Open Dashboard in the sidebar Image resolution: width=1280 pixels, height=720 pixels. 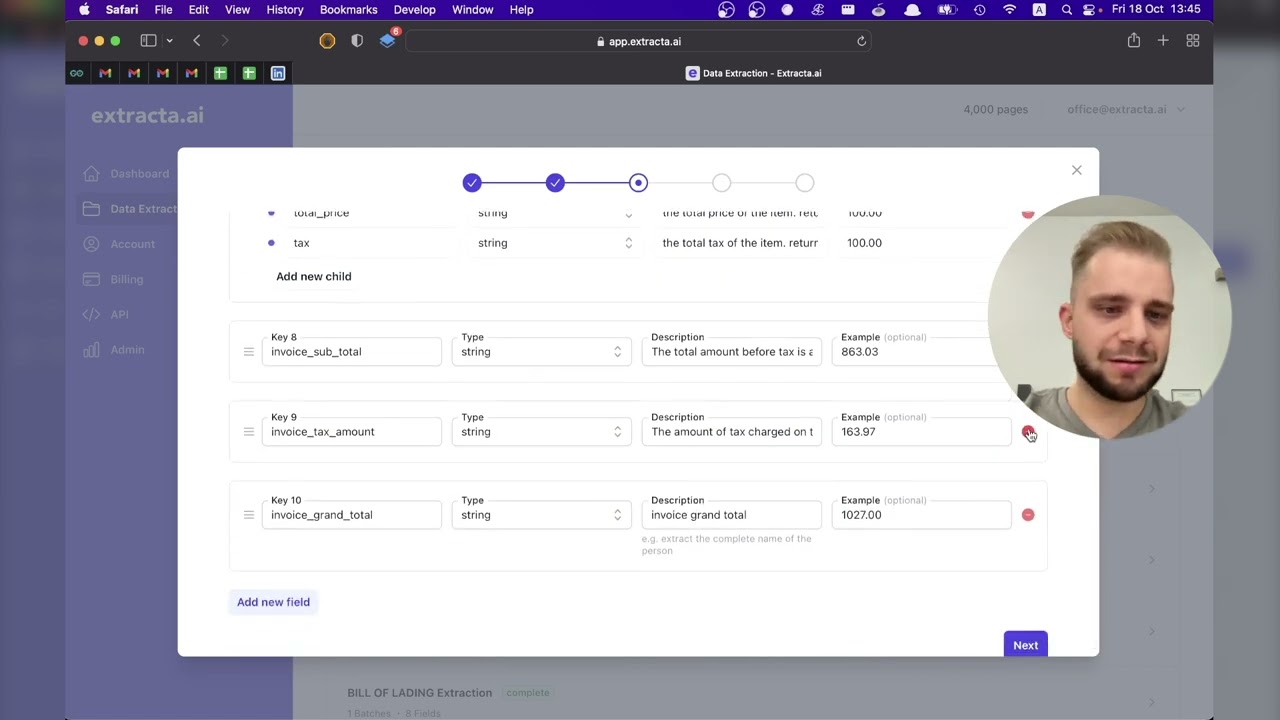point(127,174)
